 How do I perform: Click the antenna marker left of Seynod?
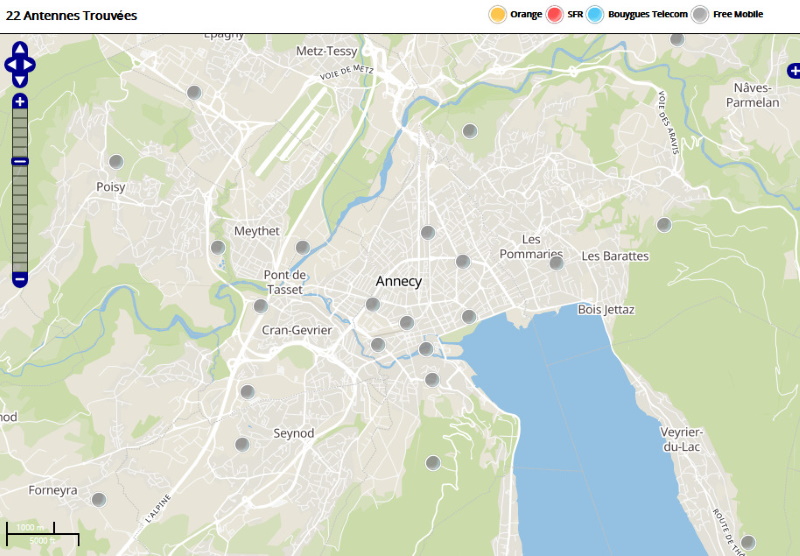click(242, 444)
